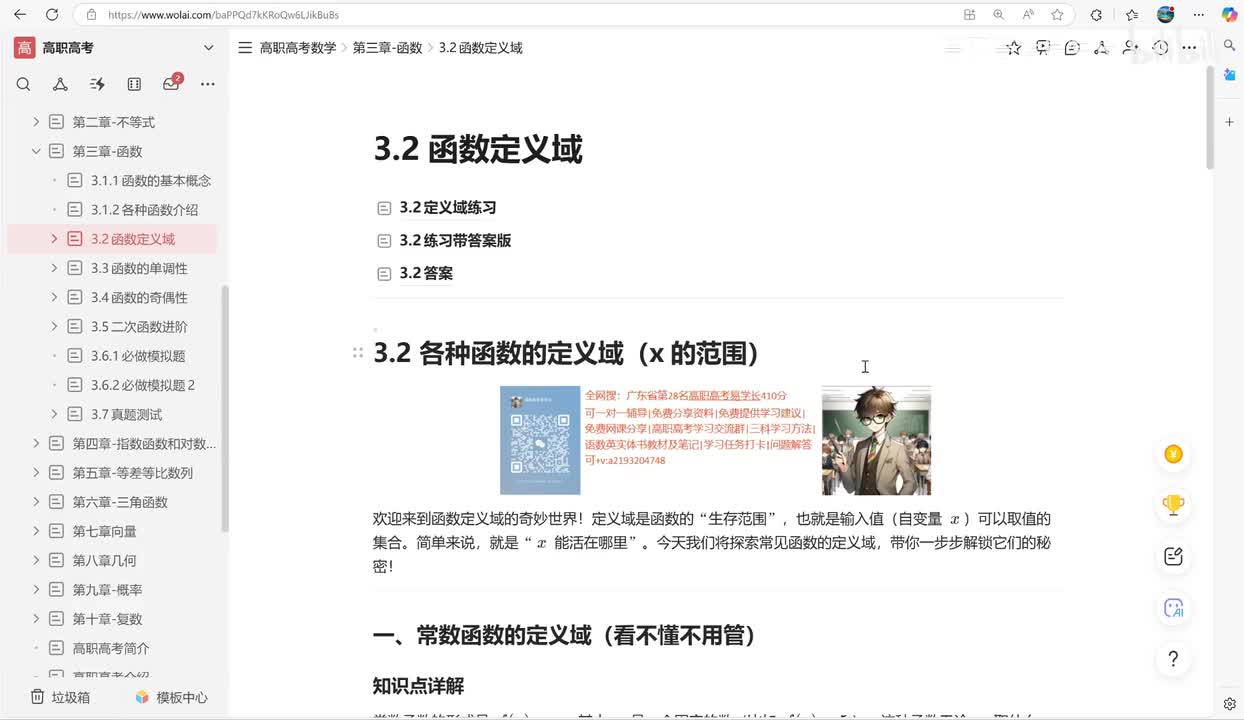Open the AI assistant icon
Screen dimensions: 1244x720
pyautogui.click(x=1174, y=607)
